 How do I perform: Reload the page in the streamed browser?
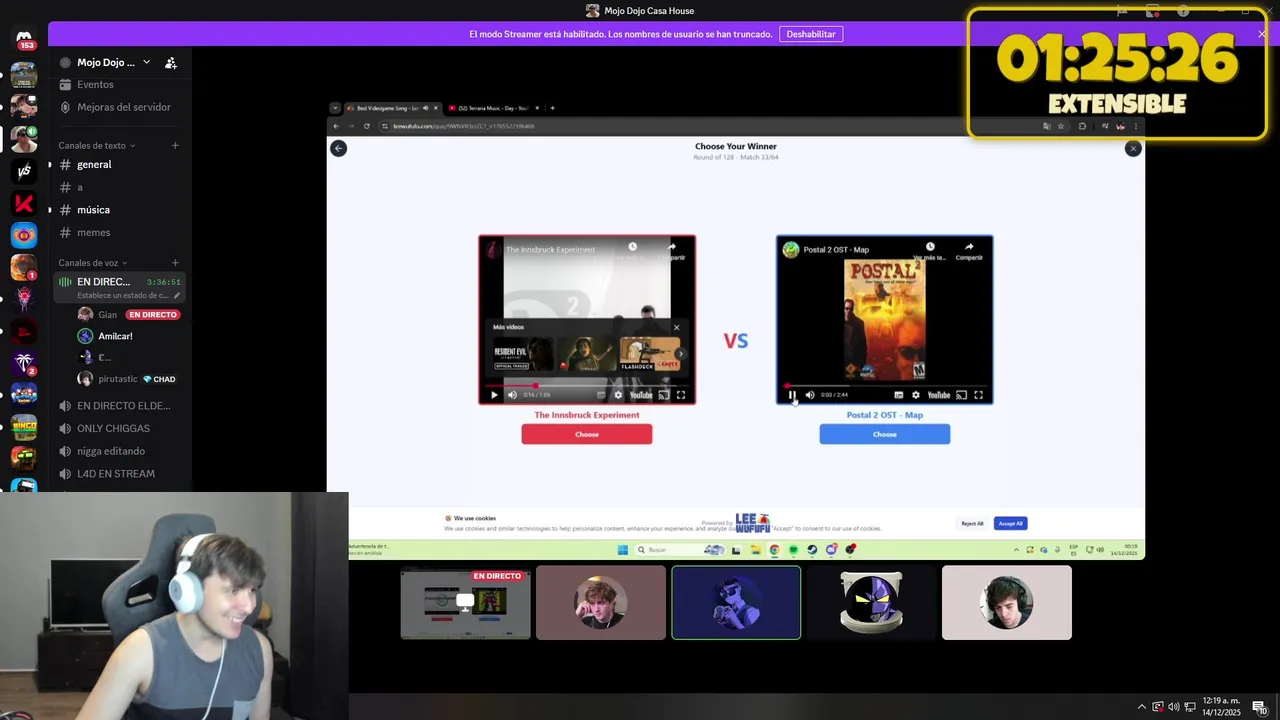point(367,126)
